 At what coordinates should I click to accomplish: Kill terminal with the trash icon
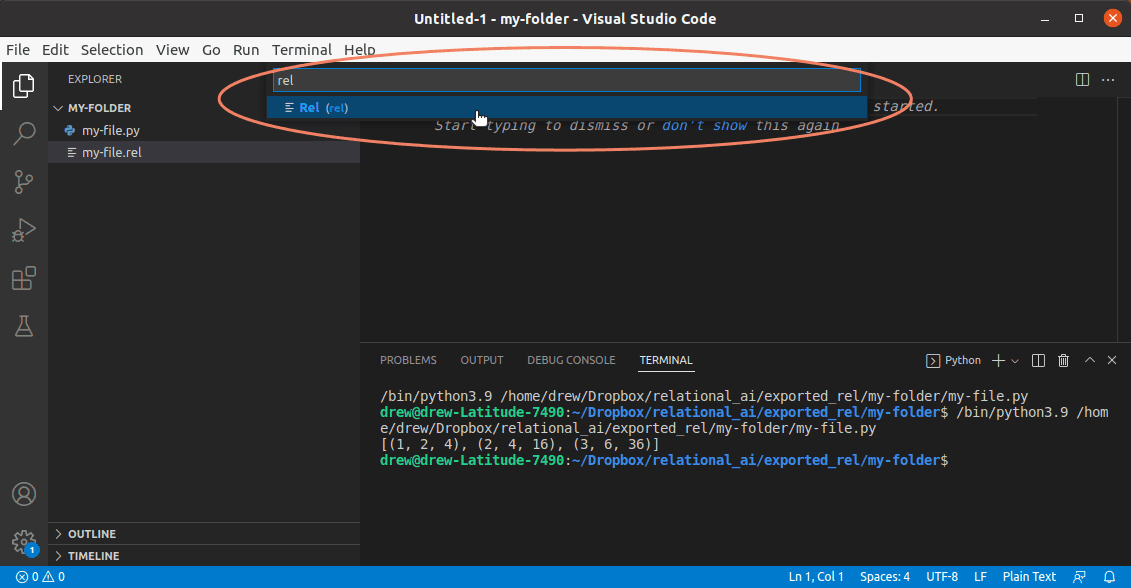pyautogui.click(x=1064, y=360)
